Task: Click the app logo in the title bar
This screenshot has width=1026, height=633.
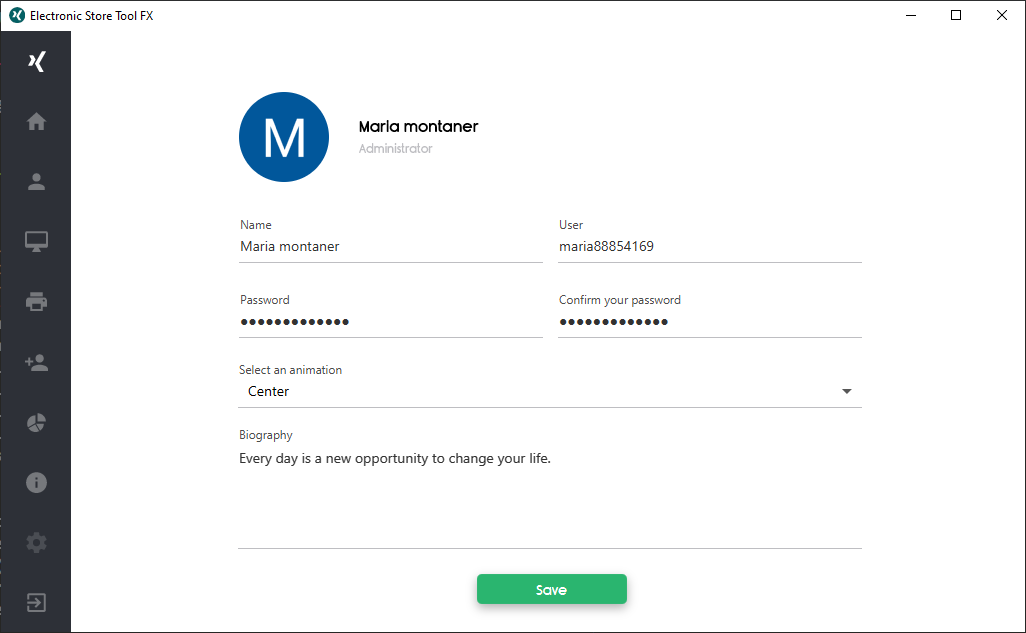Action: 17,15
